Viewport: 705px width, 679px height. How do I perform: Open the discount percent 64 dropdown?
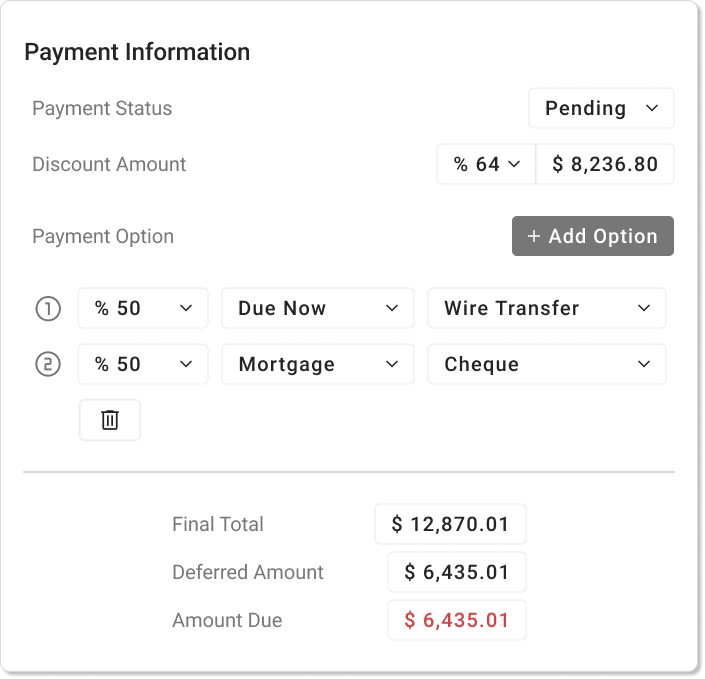click(486, 165)
